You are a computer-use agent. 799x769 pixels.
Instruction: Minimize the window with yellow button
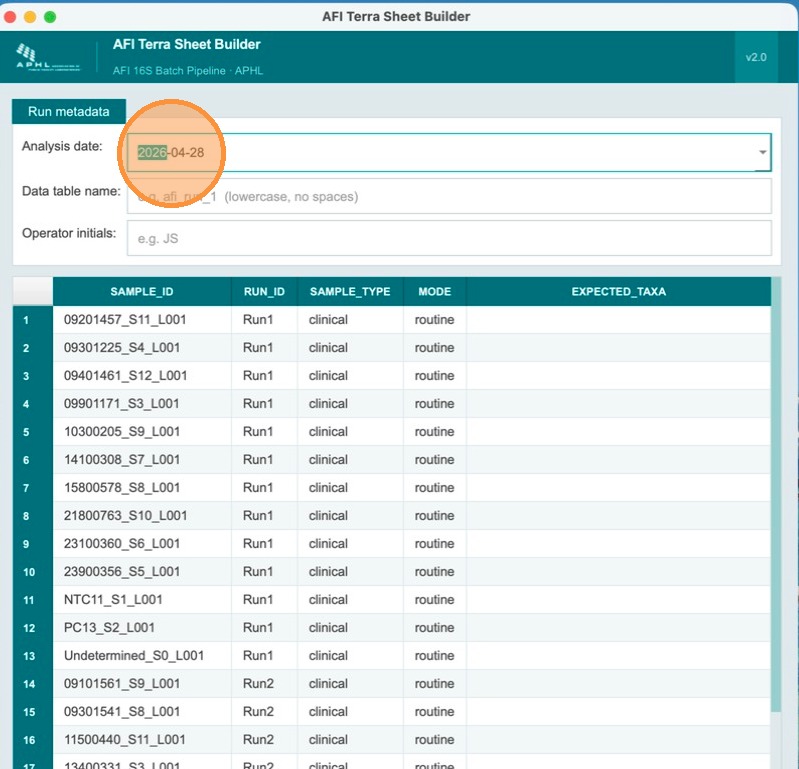(30, 17)
